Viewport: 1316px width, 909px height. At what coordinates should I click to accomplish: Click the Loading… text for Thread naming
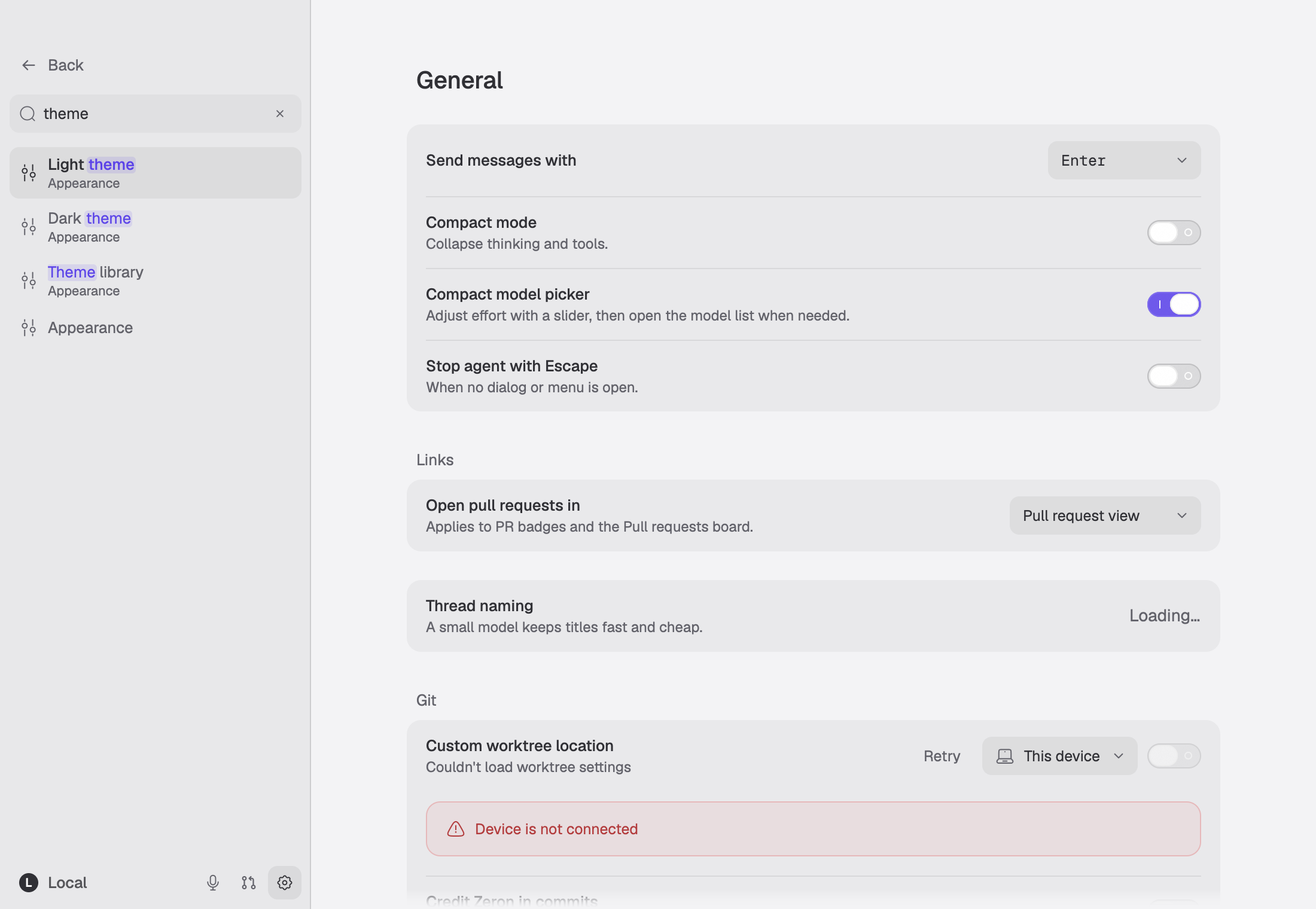click(x=1165, y=616)
